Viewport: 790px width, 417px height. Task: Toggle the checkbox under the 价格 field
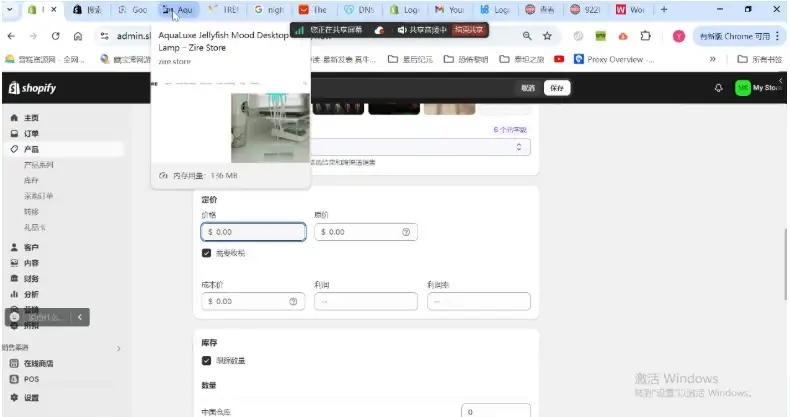pos(207,254)
